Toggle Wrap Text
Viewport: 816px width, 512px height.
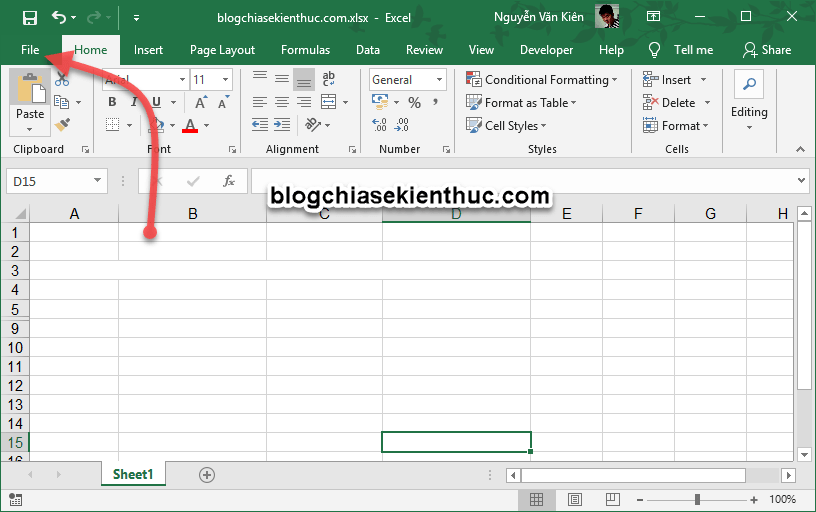(329, 79)
